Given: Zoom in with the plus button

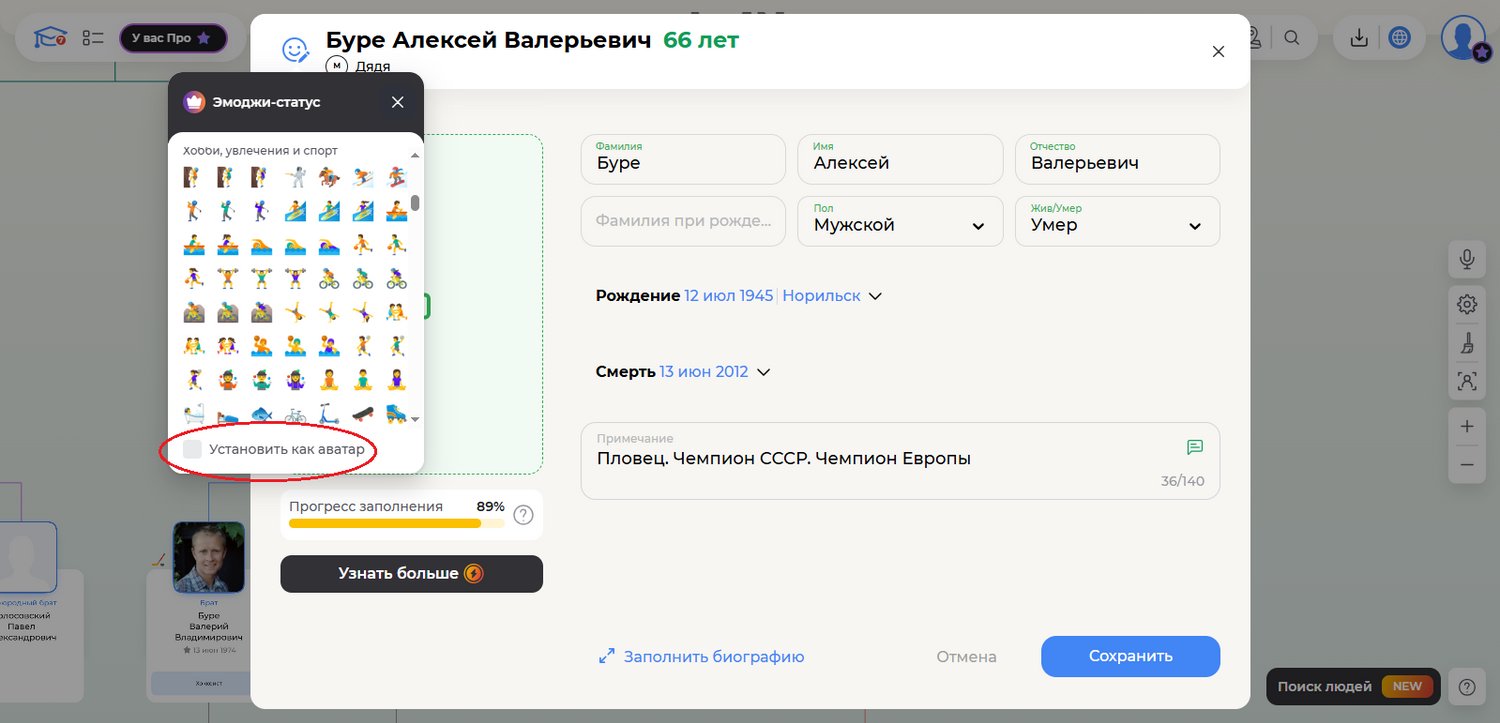Looking at the screenshot, I should (x=1466, y=426).
